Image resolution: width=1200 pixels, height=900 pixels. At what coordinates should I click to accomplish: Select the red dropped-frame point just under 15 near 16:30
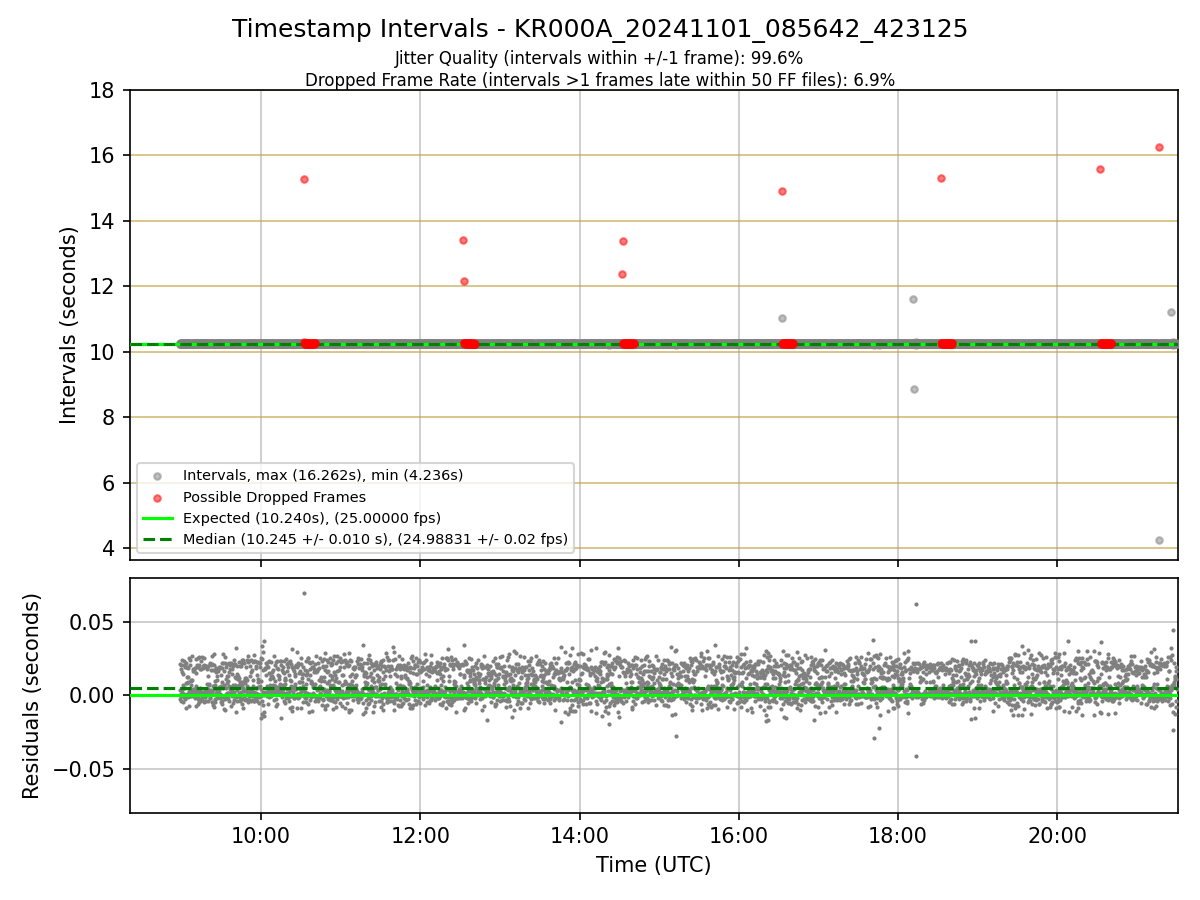click(782, 191)
